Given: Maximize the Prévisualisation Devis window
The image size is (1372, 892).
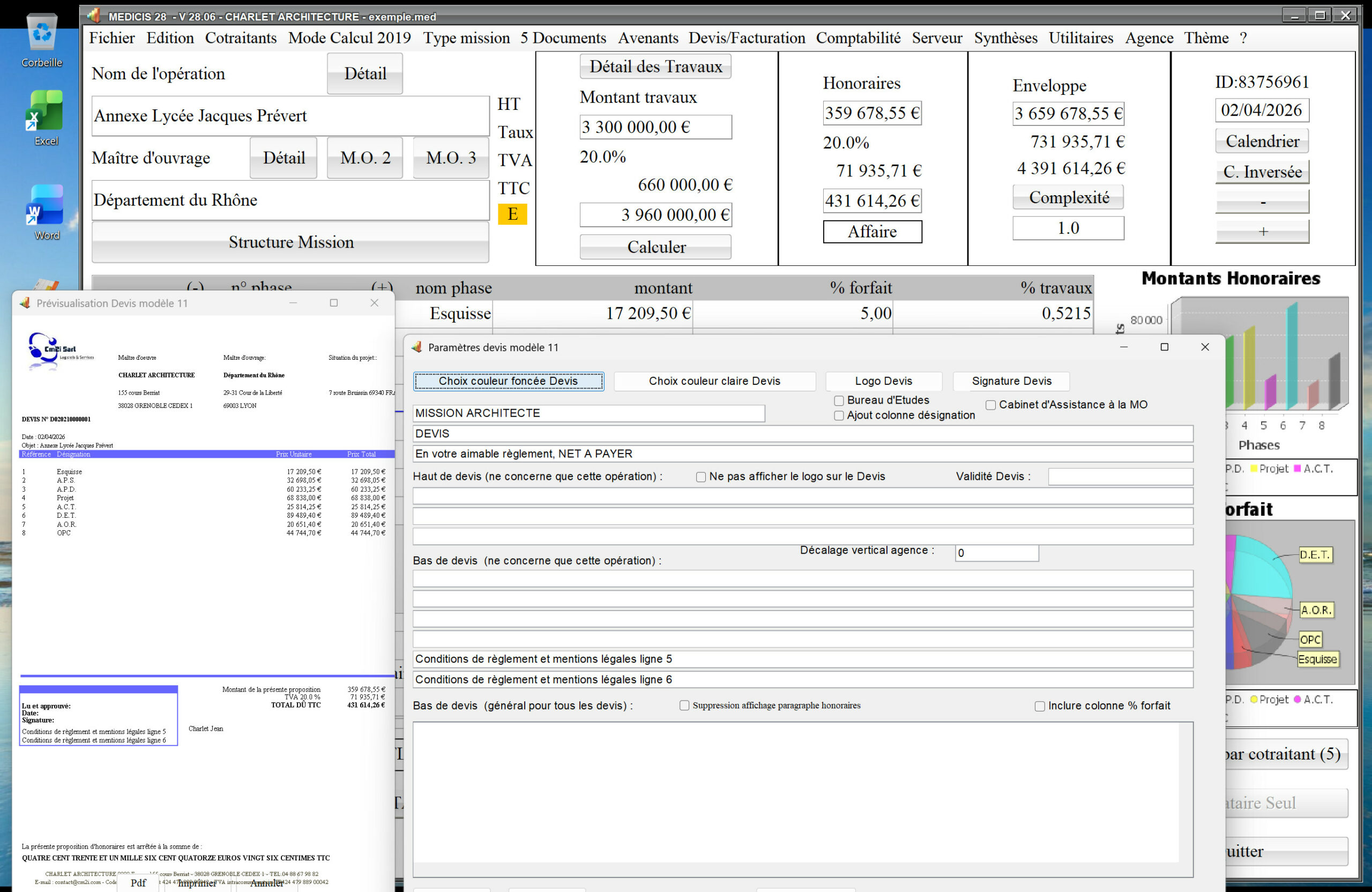Looking at the screenshot, I should pos(334,303).
